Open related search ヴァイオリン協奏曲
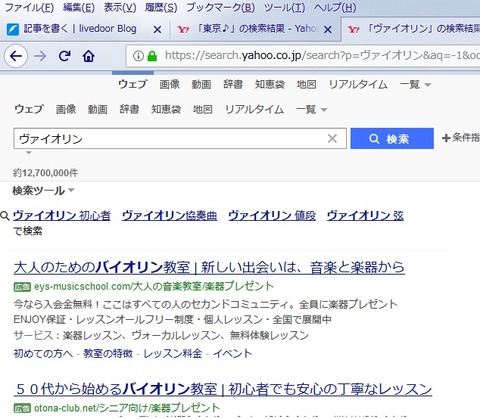The image size is (480, 419). point(170,216)
